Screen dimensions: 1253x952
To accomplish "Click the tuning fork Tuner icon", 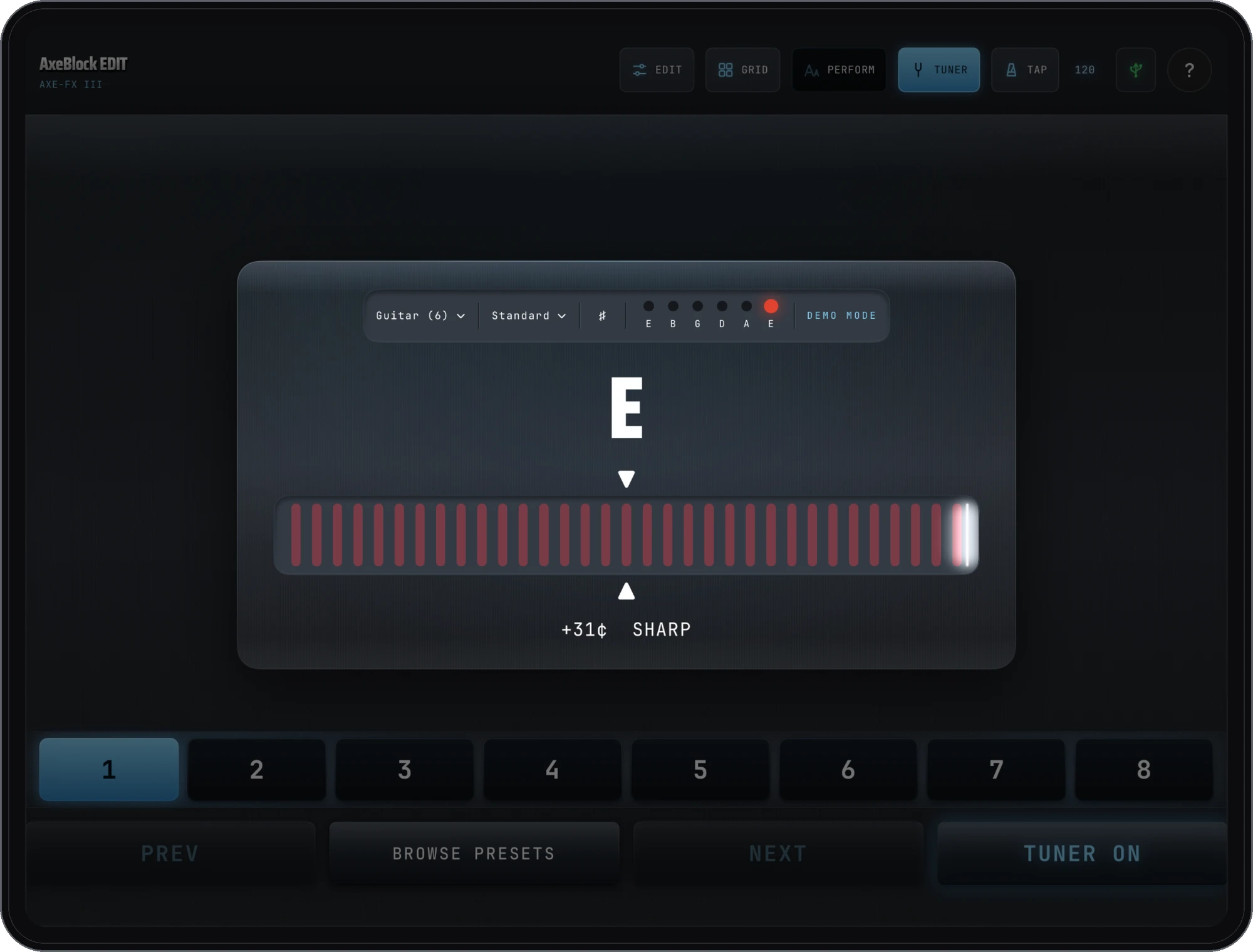I will point(918,70).
